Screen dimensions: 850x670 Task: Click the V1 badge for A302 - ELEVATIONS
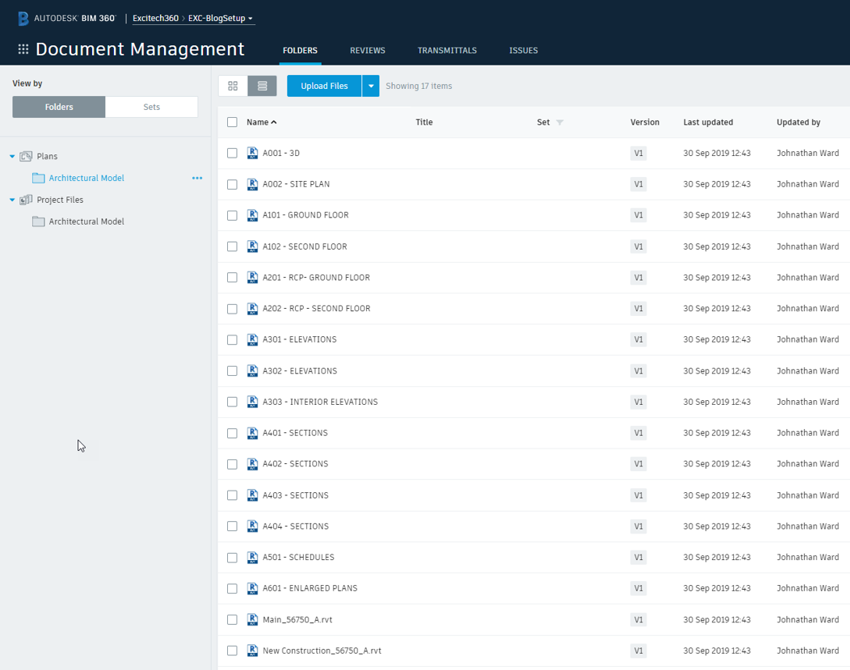[639, 371]
